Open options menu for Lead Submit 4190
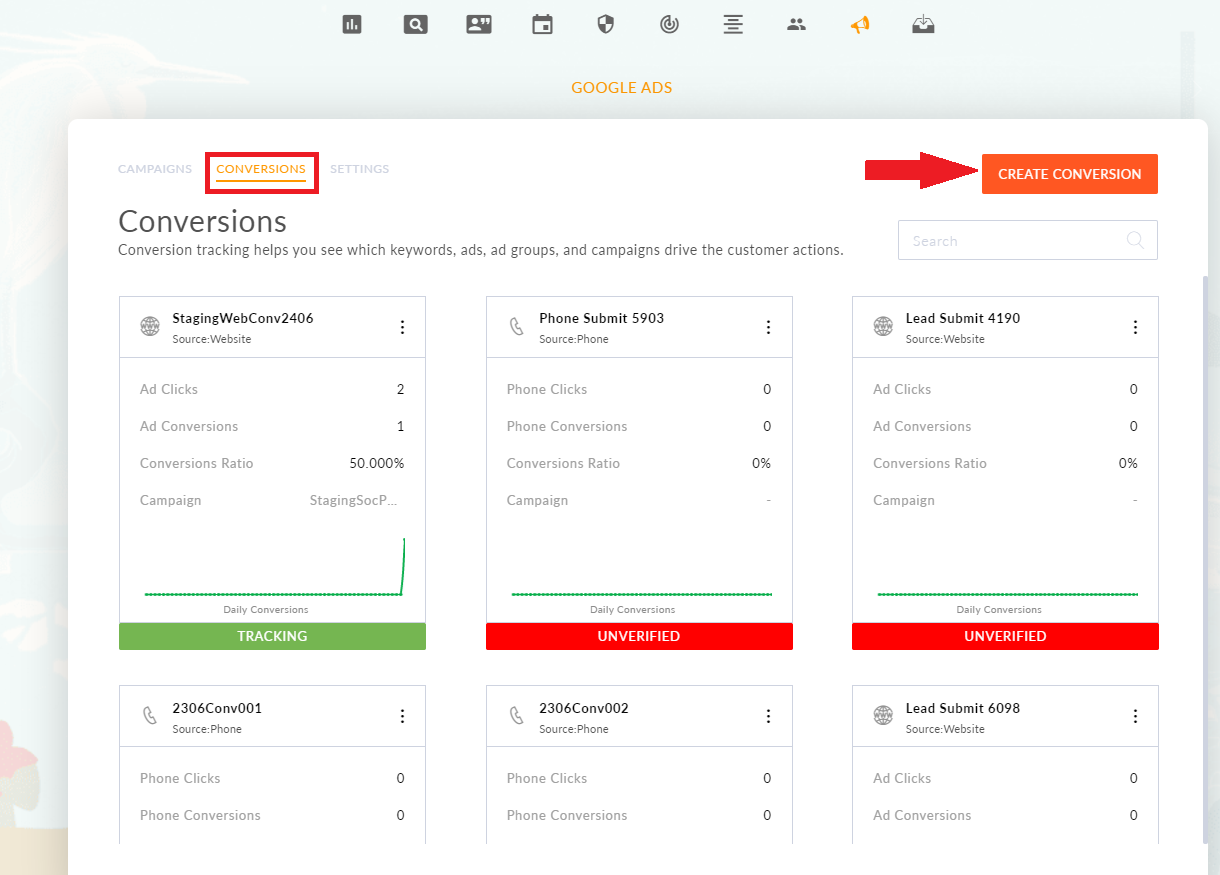 coord(1135,327)
